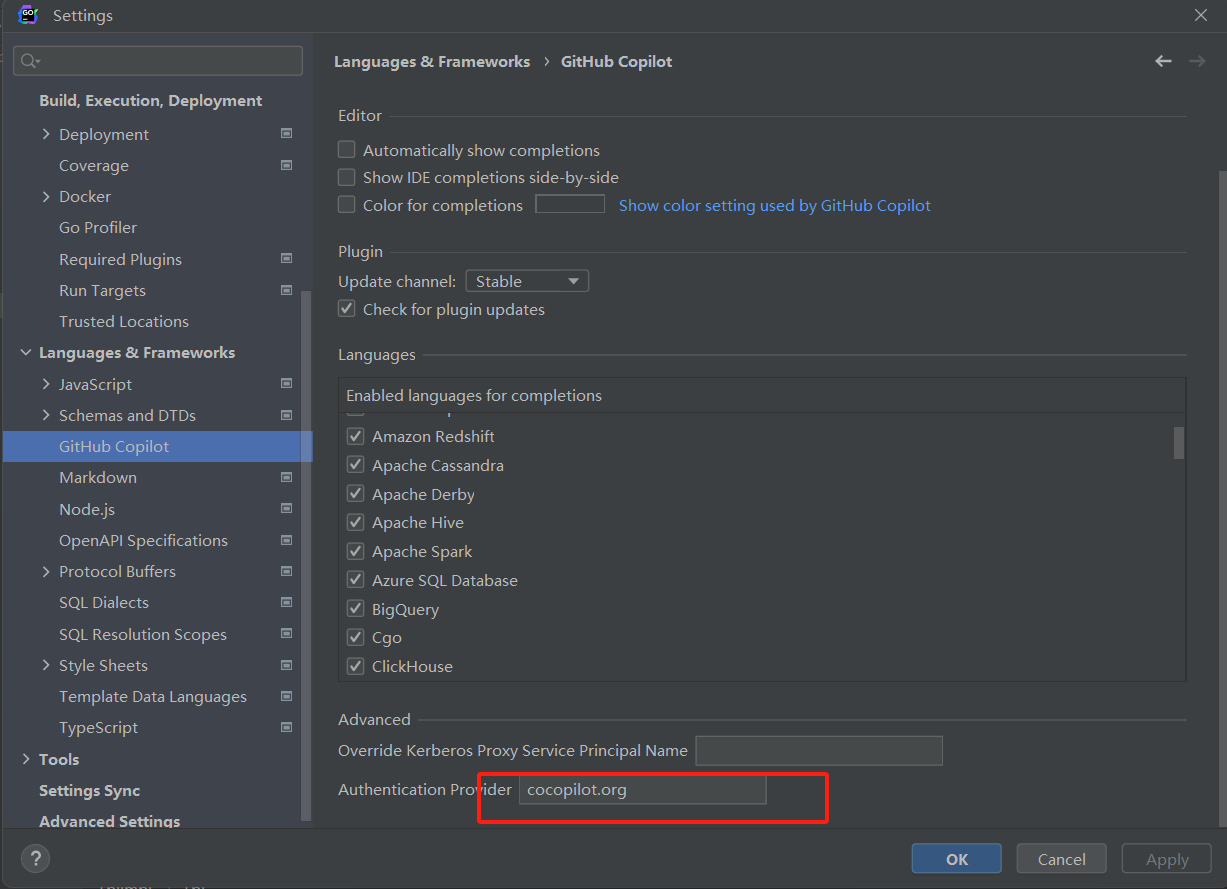Open Show color setting used by GitHub Copilot link
The height and width of the screenshot is (889, 1227).
[775, 205]
